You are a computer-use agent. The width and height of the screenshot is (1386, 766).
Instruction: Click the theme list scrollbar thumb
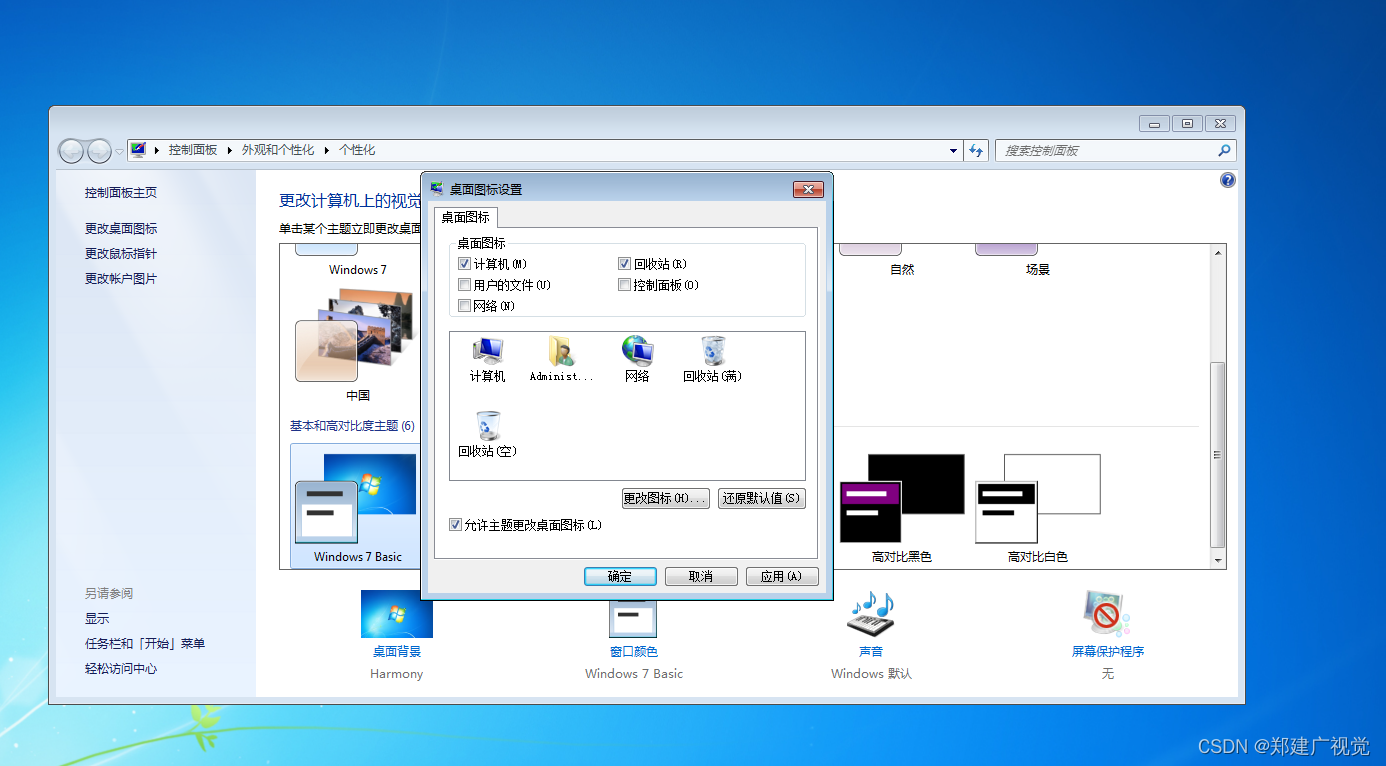pyautogui.click(x=1217, y=455)
